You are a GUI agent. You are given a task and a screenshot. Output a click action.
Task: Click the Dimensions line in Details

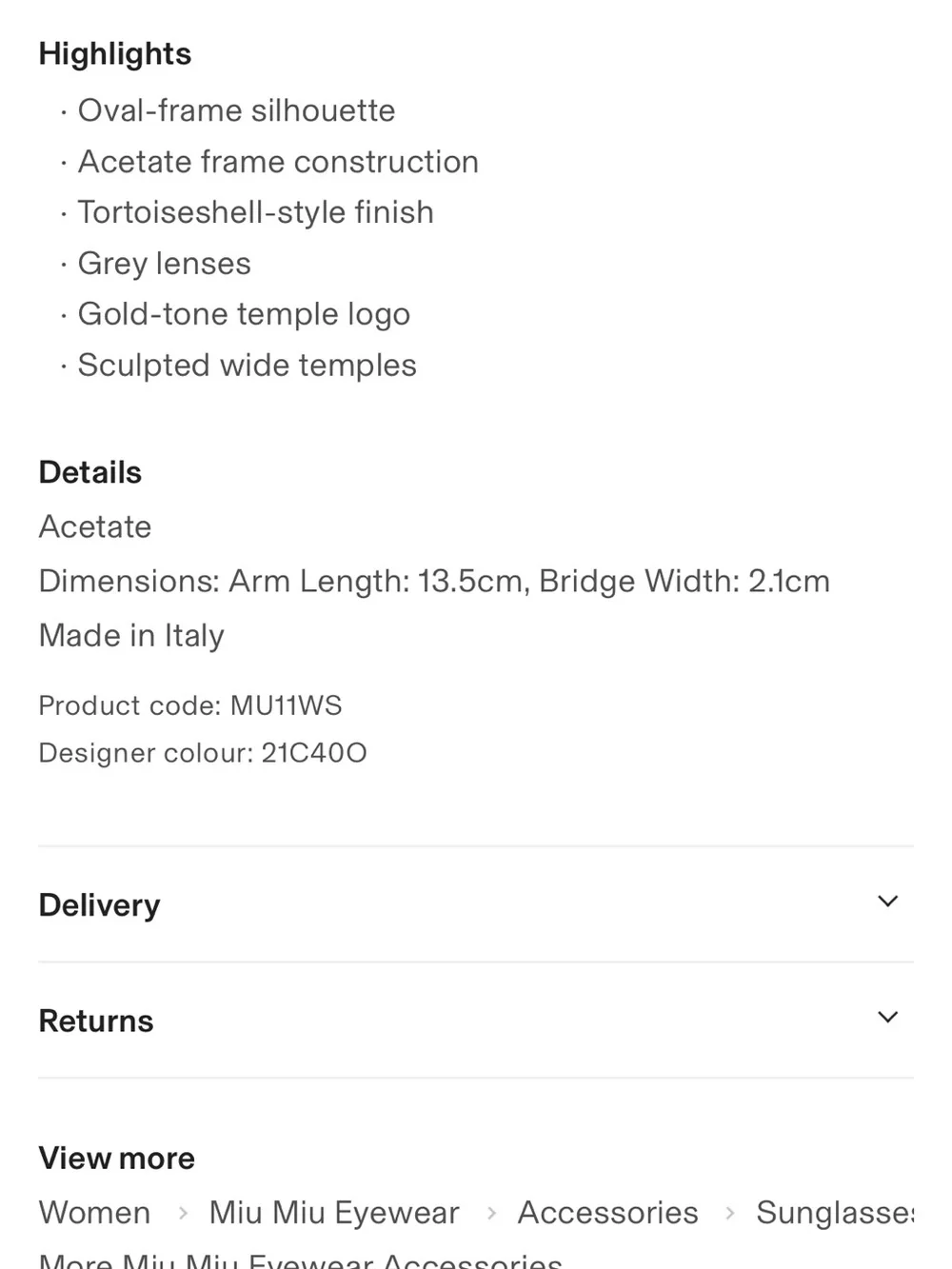tap(434, 582)
